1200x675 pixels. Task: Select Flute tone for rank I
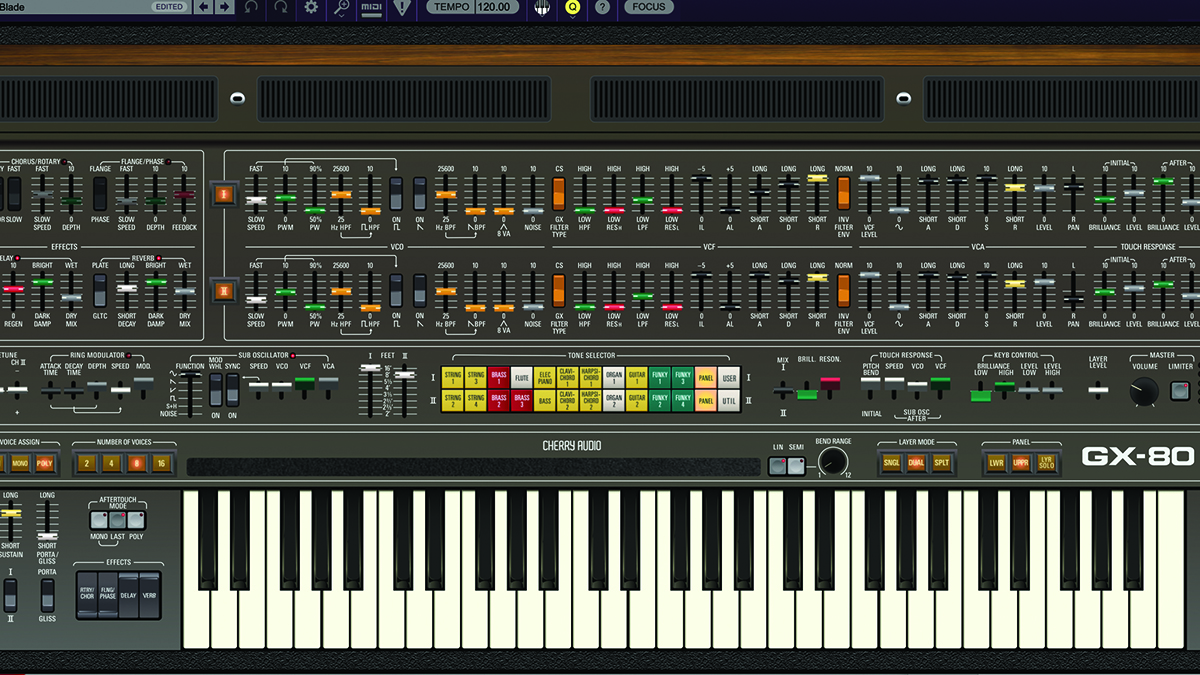coord(521,378)
